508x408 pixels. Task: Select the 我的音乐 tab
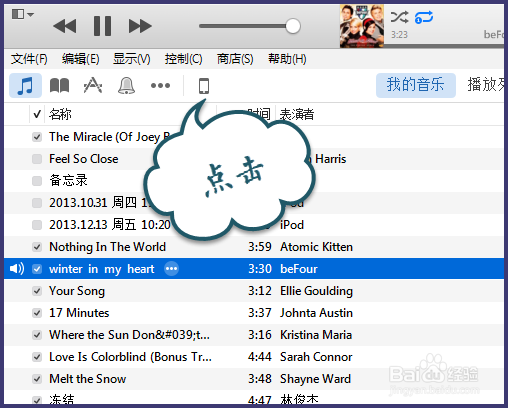416,85
